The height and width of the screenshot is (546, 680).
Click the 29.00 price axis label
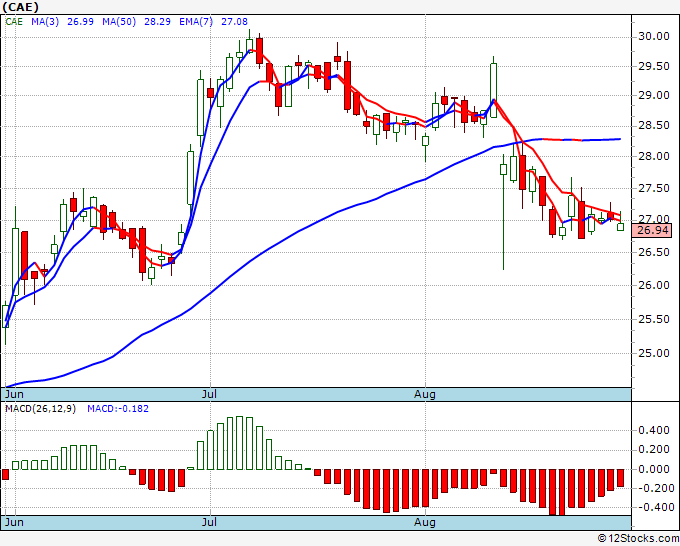[654, 95]
